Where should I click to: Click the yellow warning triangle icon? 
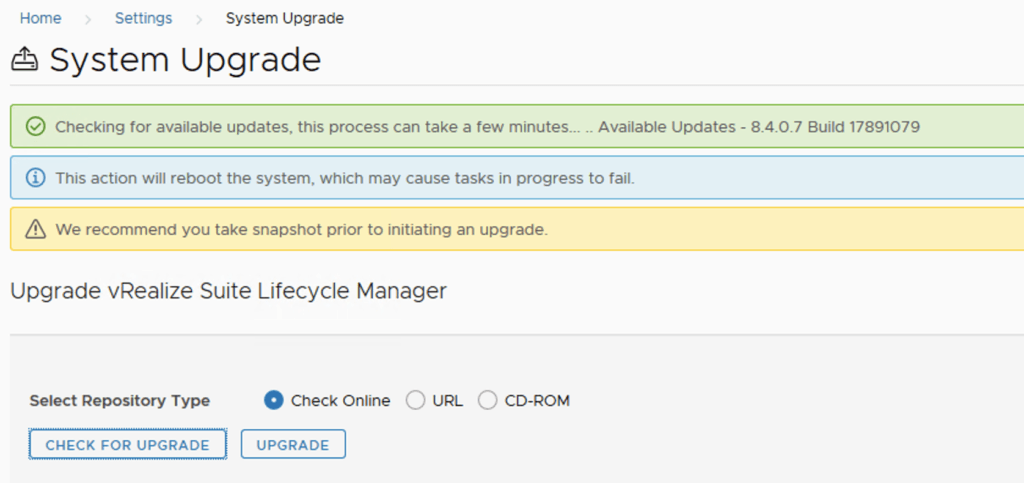tap(35, 230)
